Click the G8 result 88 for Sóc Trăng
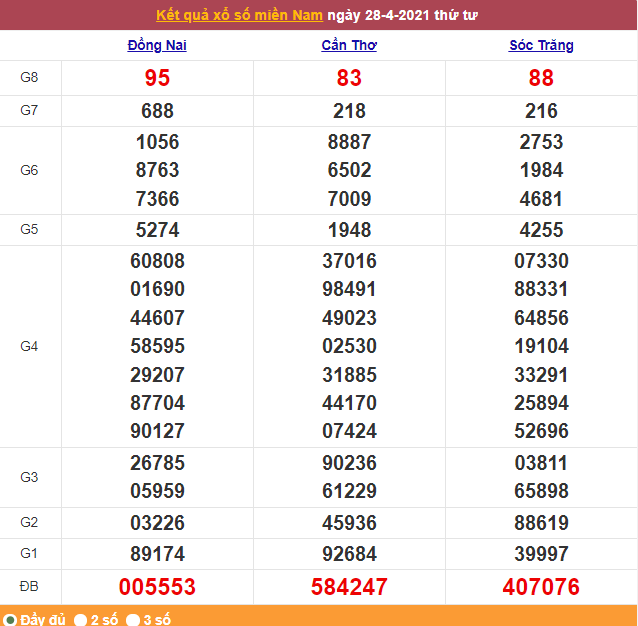Viewport: 638px width, 626px height. point(541,78)
